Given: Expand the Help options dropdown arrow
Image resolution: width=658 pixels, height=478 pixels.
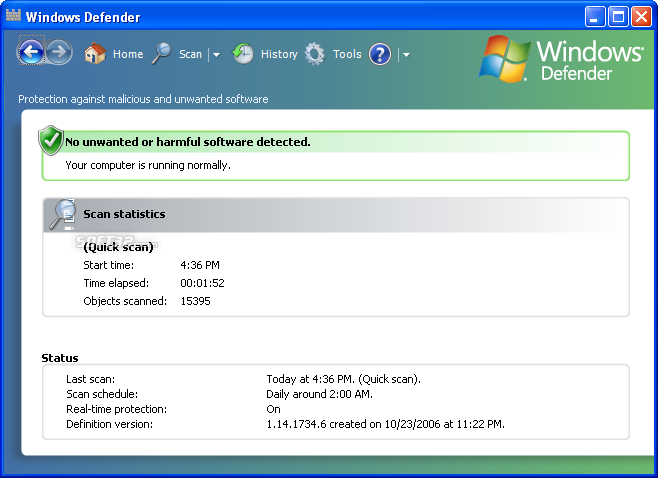Looking at the screenshot, I should coord(406,55).
